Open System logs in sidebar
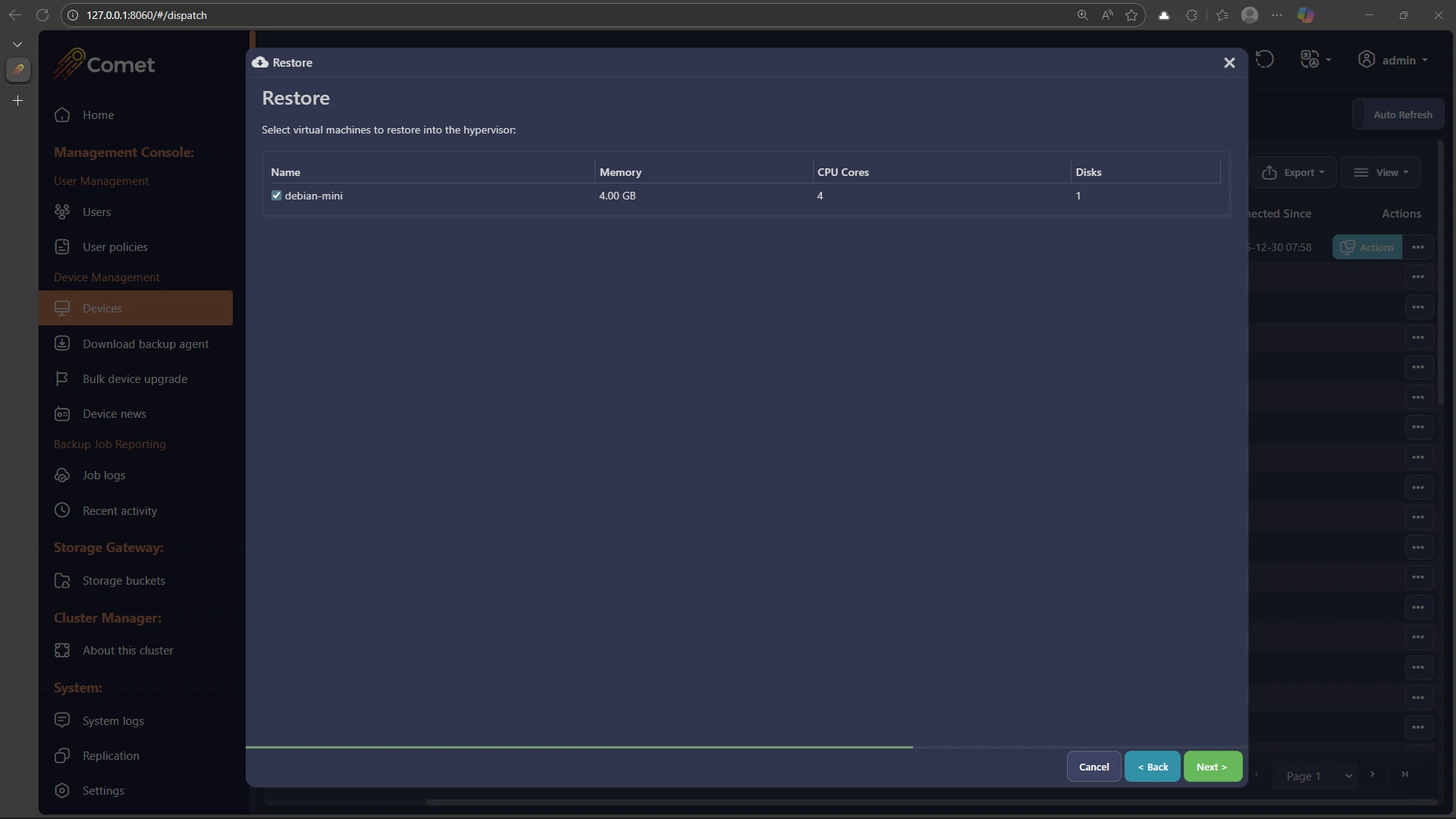The image size is (1456, 819). point(113,721)
